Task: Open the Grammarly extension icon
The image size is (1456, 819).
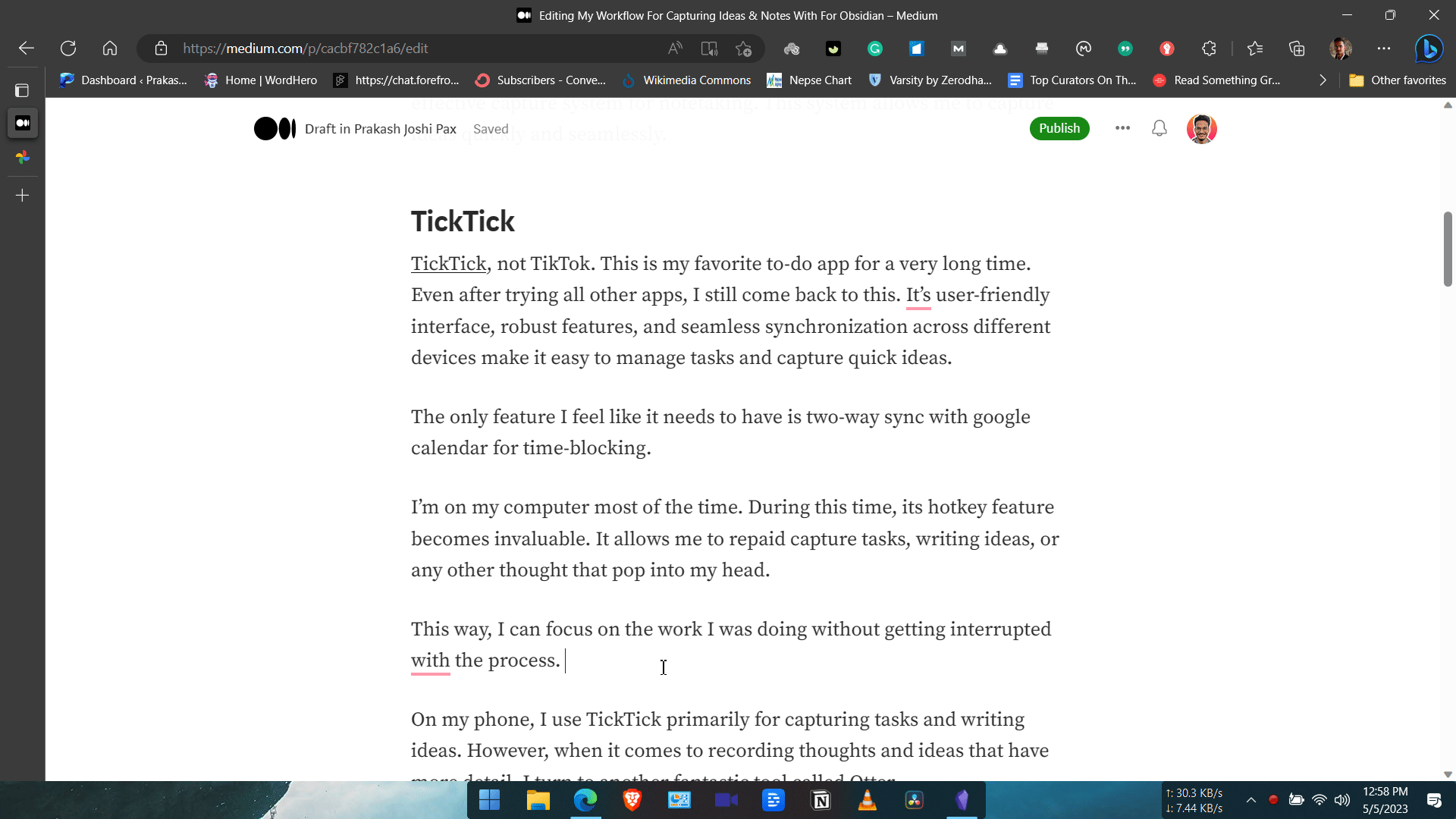Action: click(875, 49)
